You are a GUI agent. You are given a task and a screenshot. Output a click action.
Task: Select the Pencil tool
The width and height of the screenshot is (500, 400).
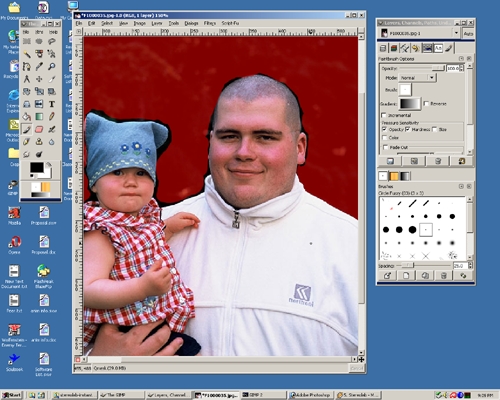click(52, 117)
